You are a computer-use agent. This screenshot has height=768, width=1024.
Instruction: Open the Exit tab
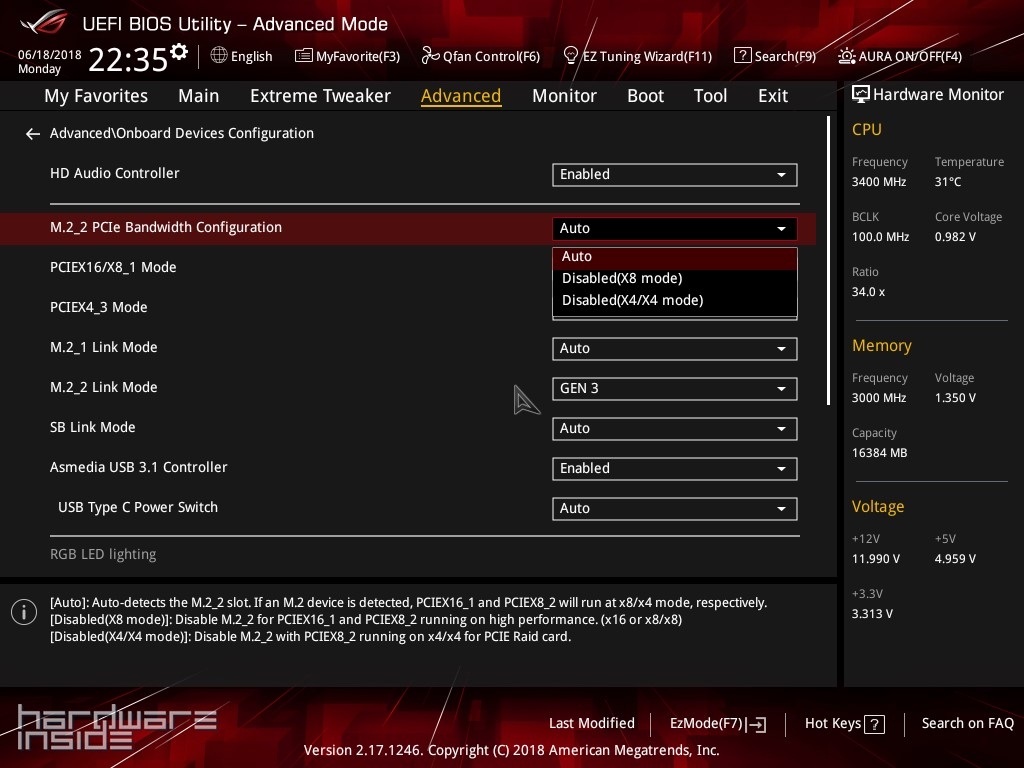click(x=773, y=96)
